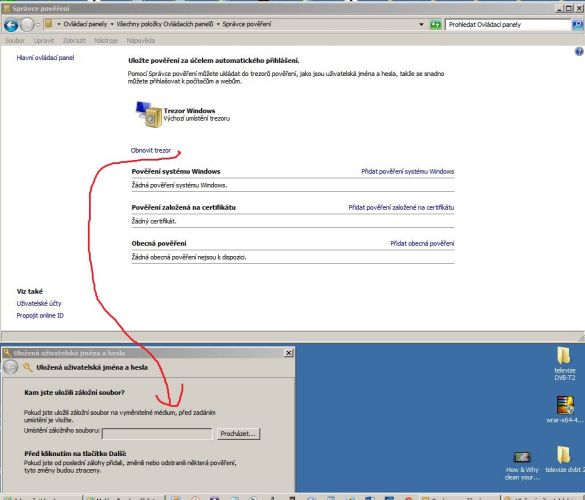Click the Prohledat Ovládací panely search box
The height and width of the screenshot is (500, 585).
pos(508,25)
